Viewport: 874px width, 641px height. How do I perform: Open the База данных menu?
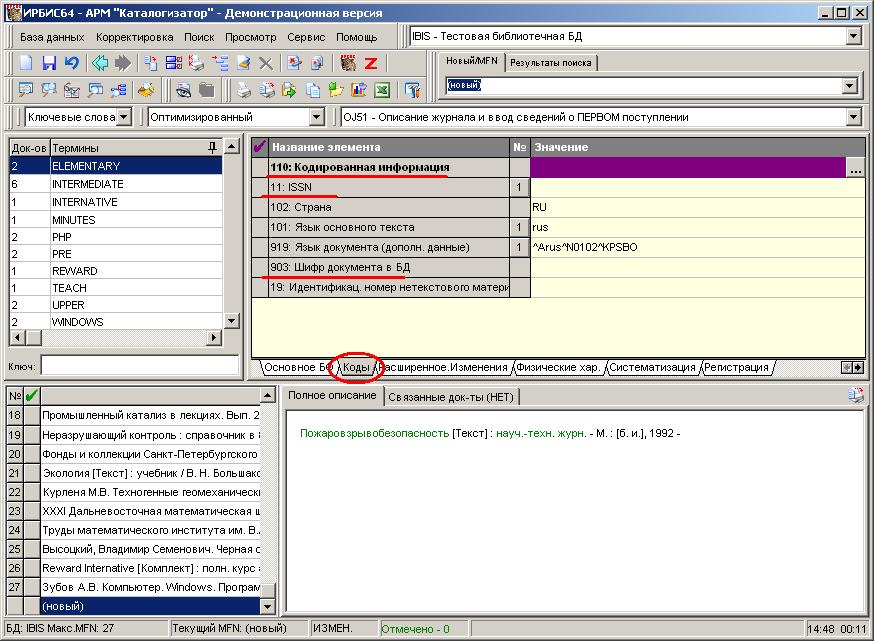pos(52,37)
